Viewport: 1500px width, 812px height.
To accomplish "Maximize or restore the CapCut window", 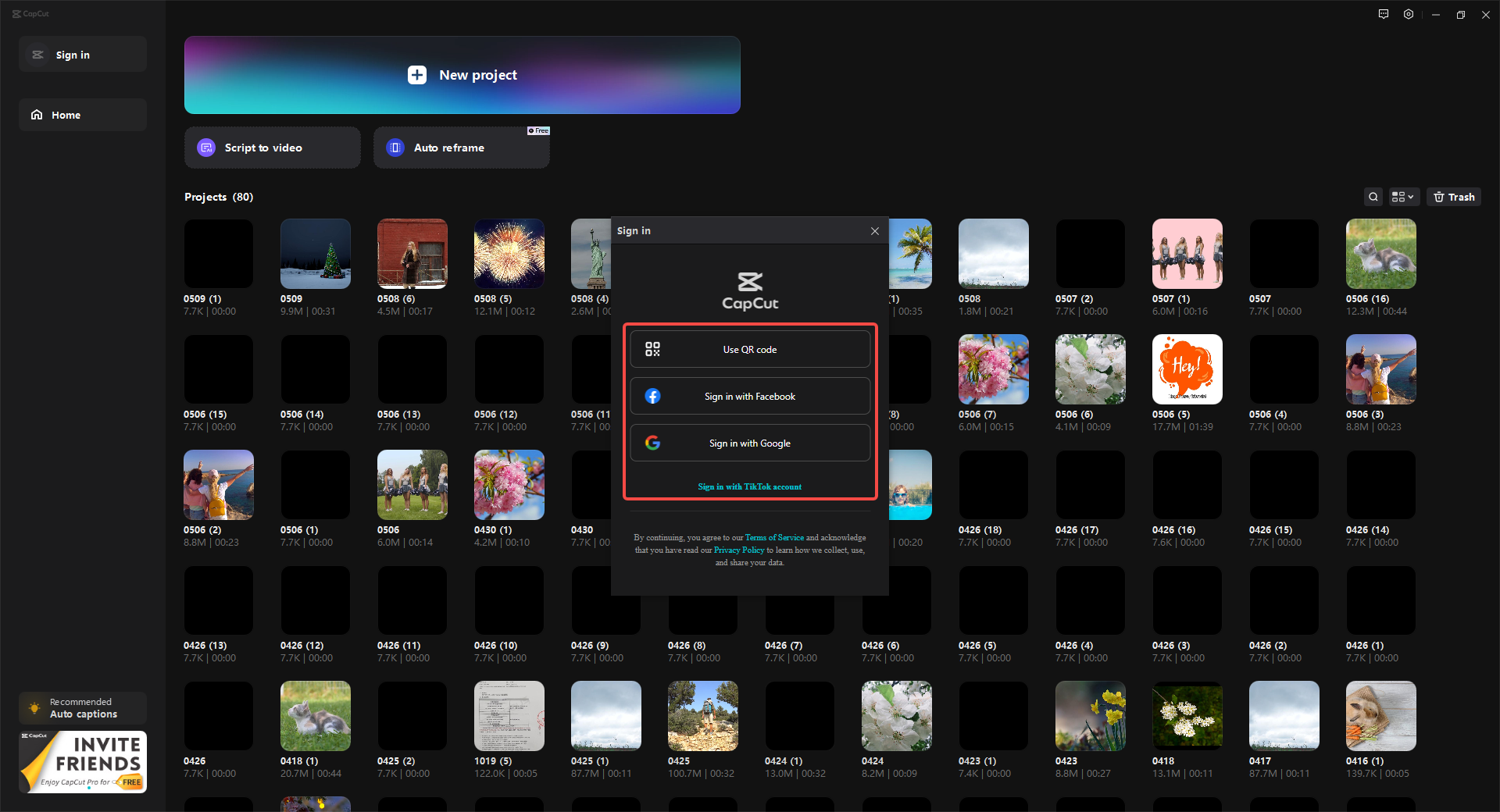I will point(1461,14).
